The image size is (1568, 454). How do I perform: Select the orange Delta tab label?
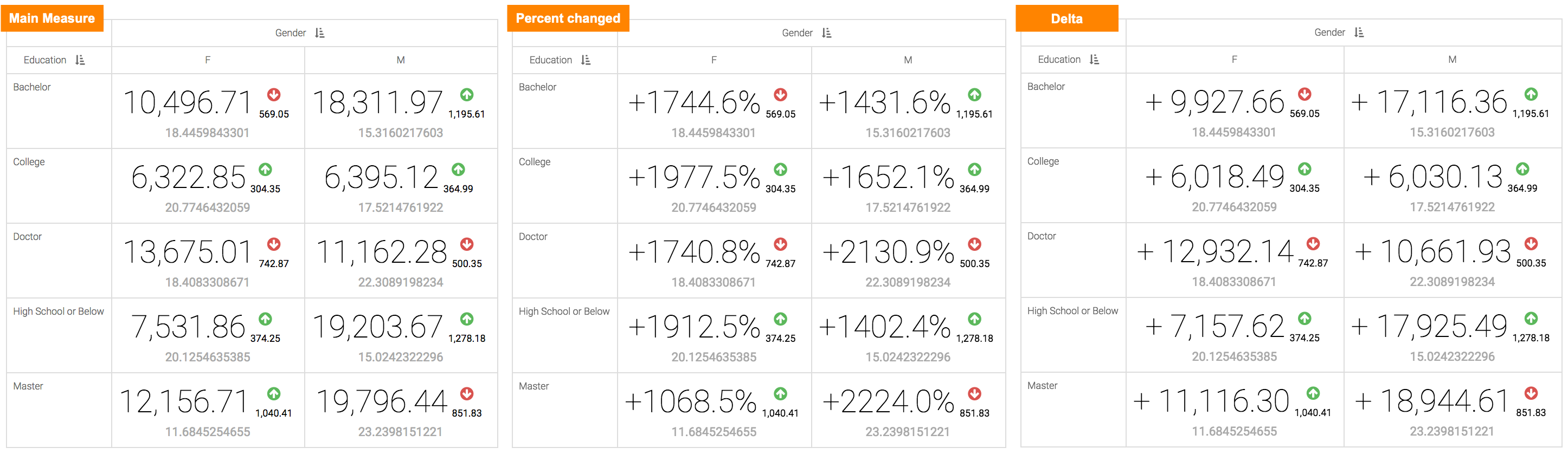(1066, 18)
